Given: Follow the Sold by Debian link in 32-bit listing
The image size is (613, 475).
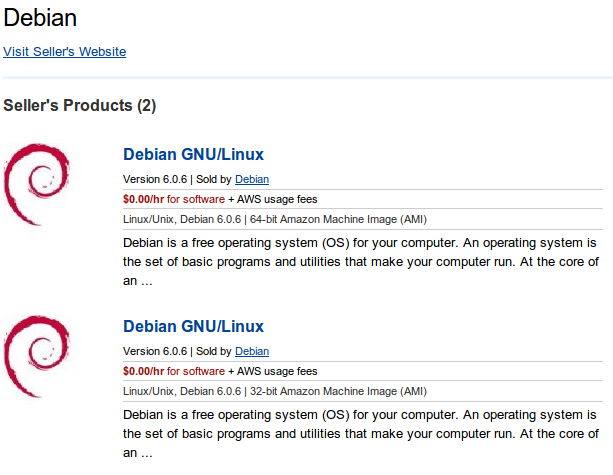Looking at the screenshot, I should [252, 352].
